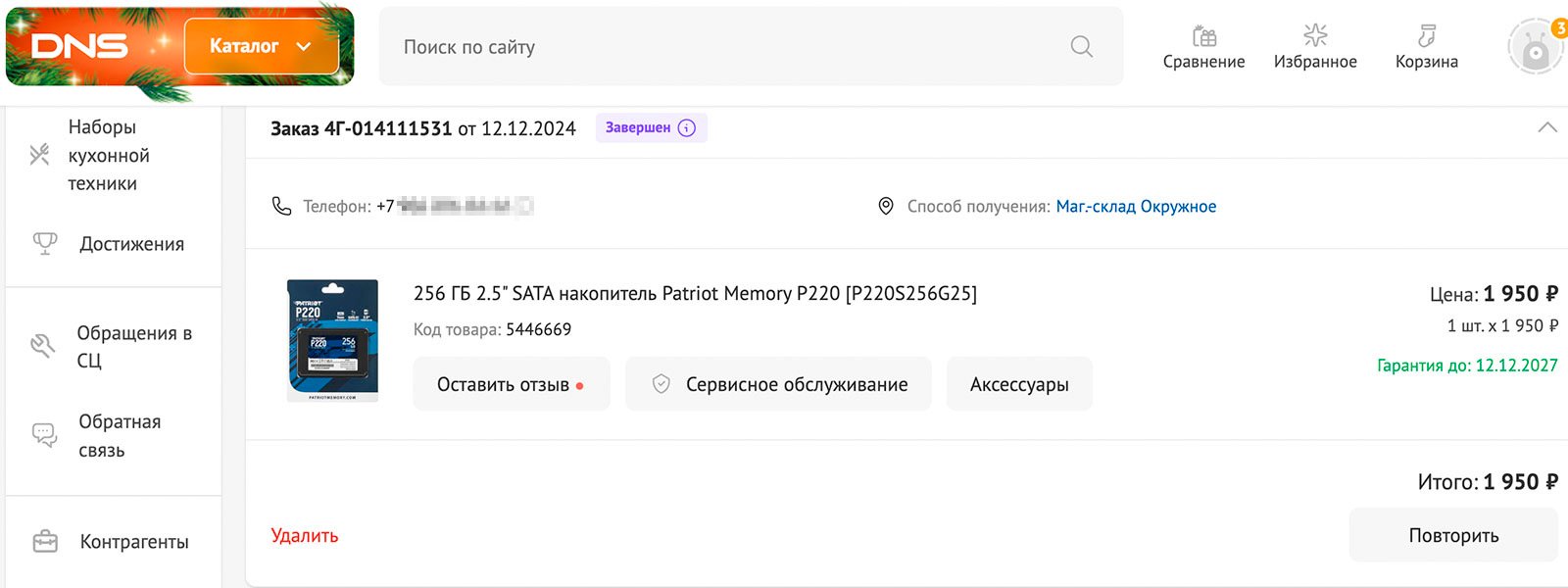
Task: Click the Сервисное обслуживание button
Action: [x=778, y=384]
